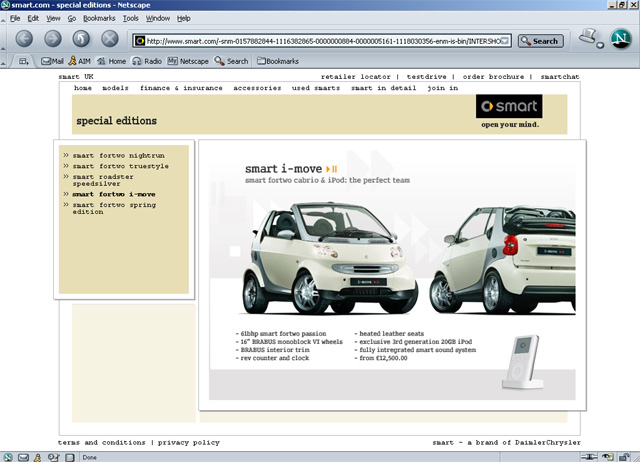
Task: Click the site icon in the address bar
Action: coord(140,41)
